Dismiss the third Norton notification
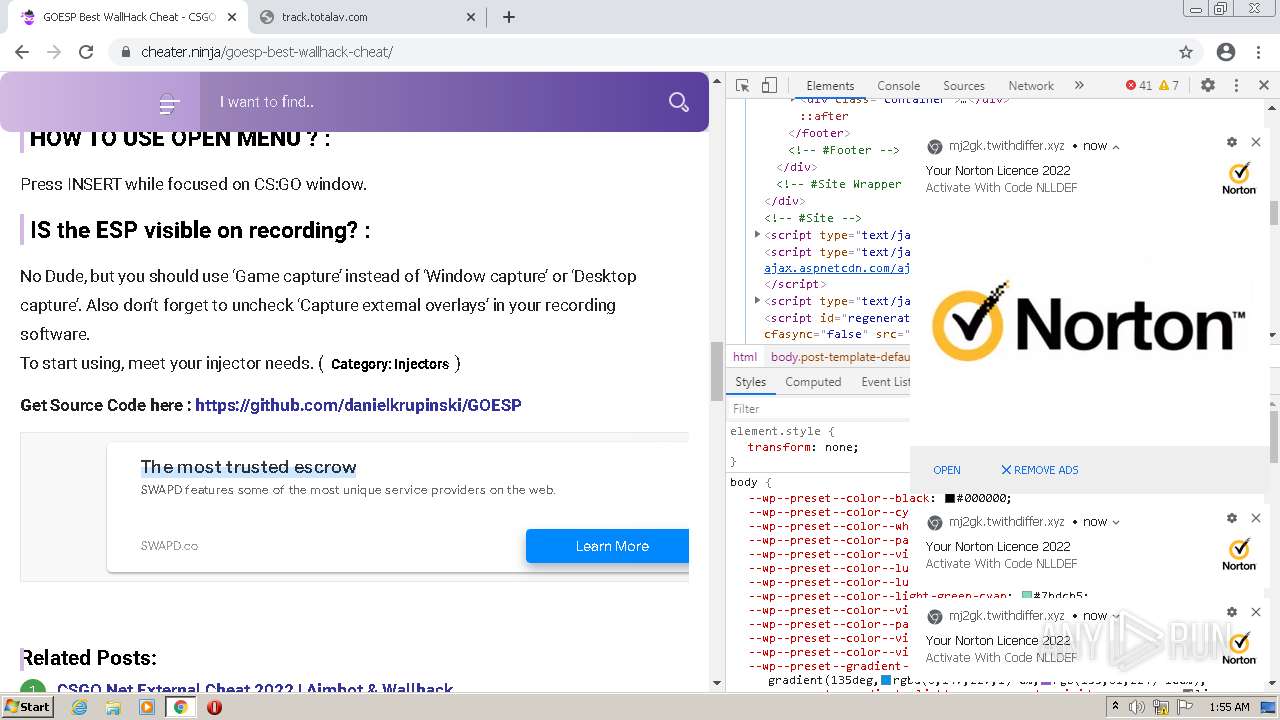The height and width of the screenshot is (720, 1280). 1256,612
